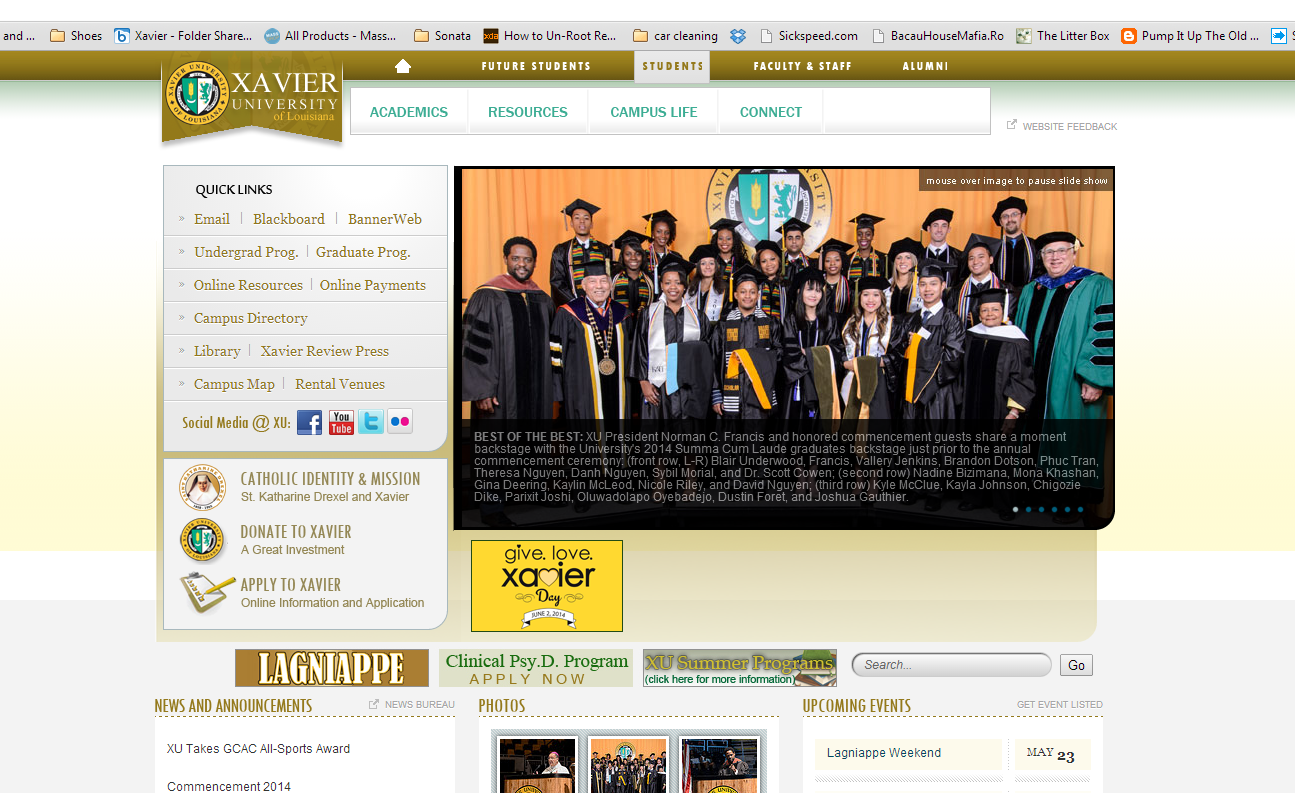Open the car cleaning bookmark folder

675,35
